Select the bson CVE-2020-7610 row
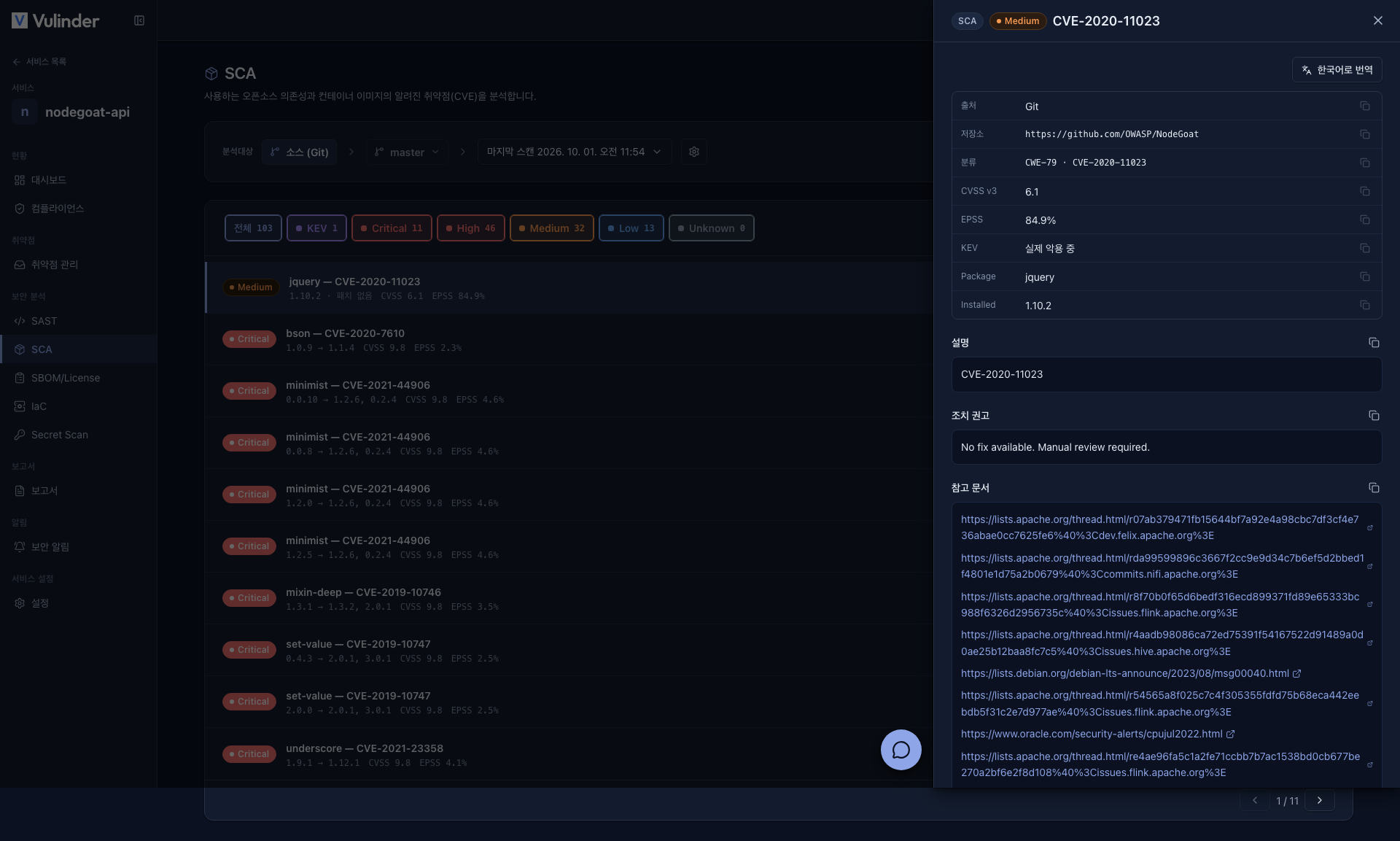Viewport: 1400px width, 841px height. (569, 339)
